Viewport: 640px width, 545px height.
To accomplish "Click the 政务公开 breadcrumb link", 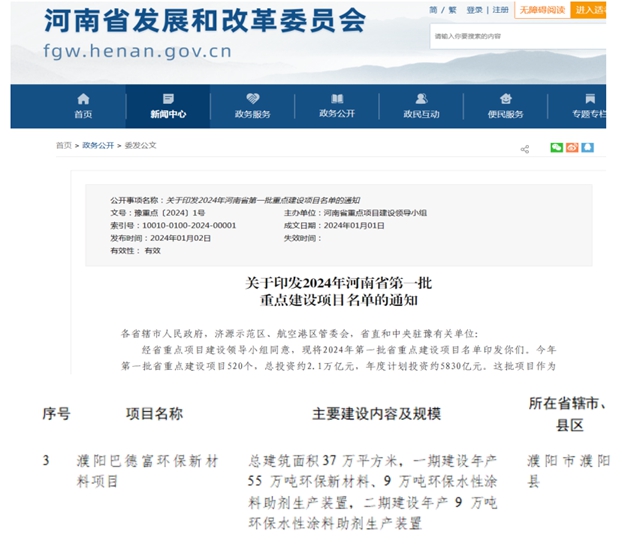I will [x=98, y=145].
